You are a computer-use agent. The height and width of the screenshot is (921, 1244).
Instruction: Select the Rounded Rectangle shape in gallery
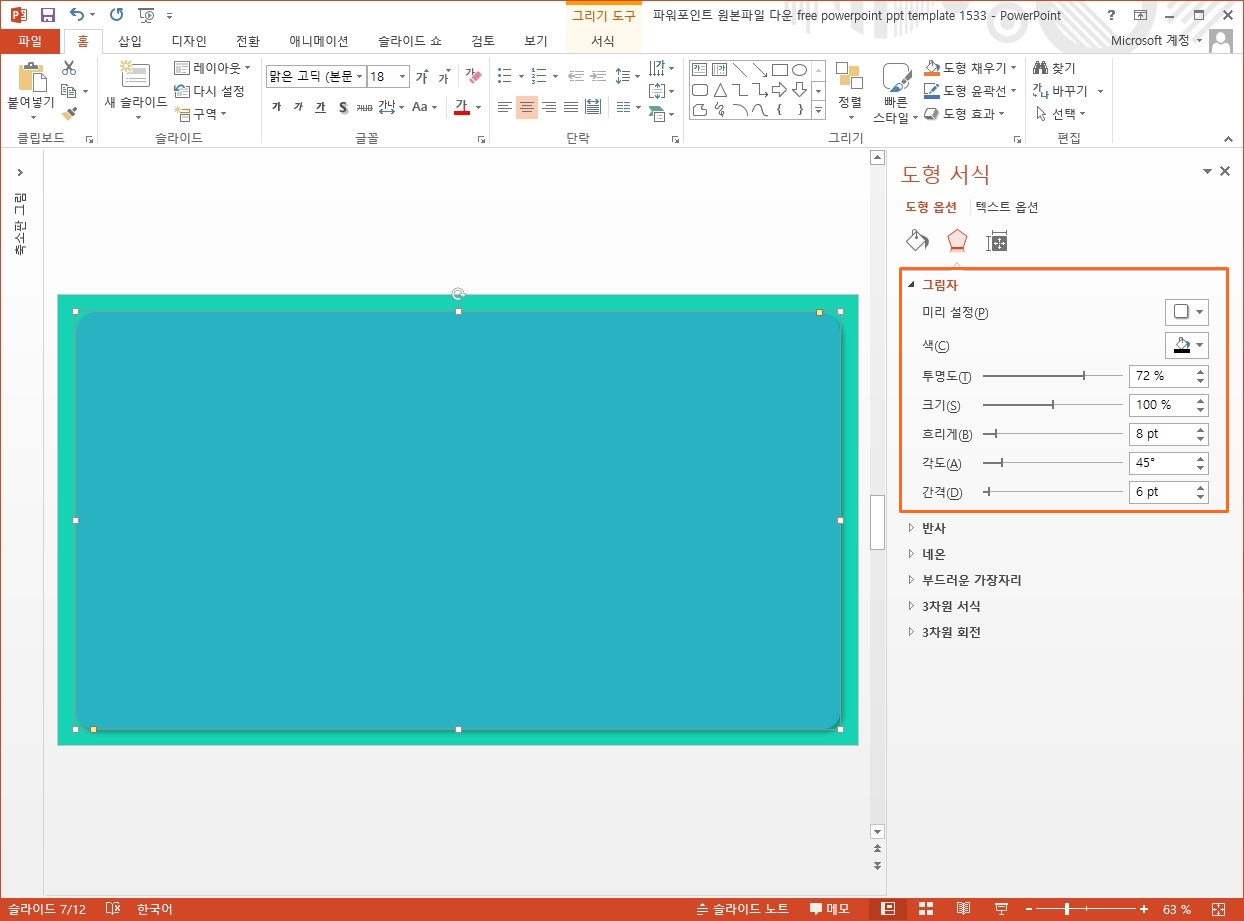point(700,90)
